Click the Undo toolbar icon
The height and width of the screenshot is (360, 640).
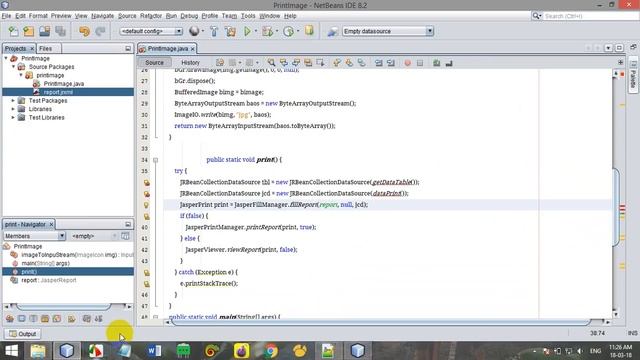84,31
